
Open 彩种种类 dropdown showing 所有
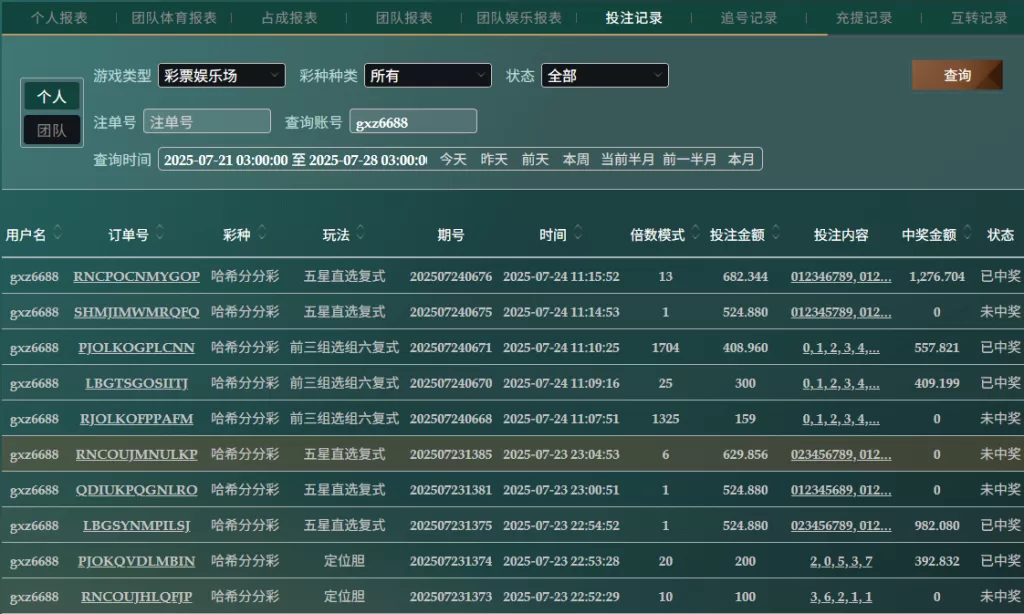[428, 76]
